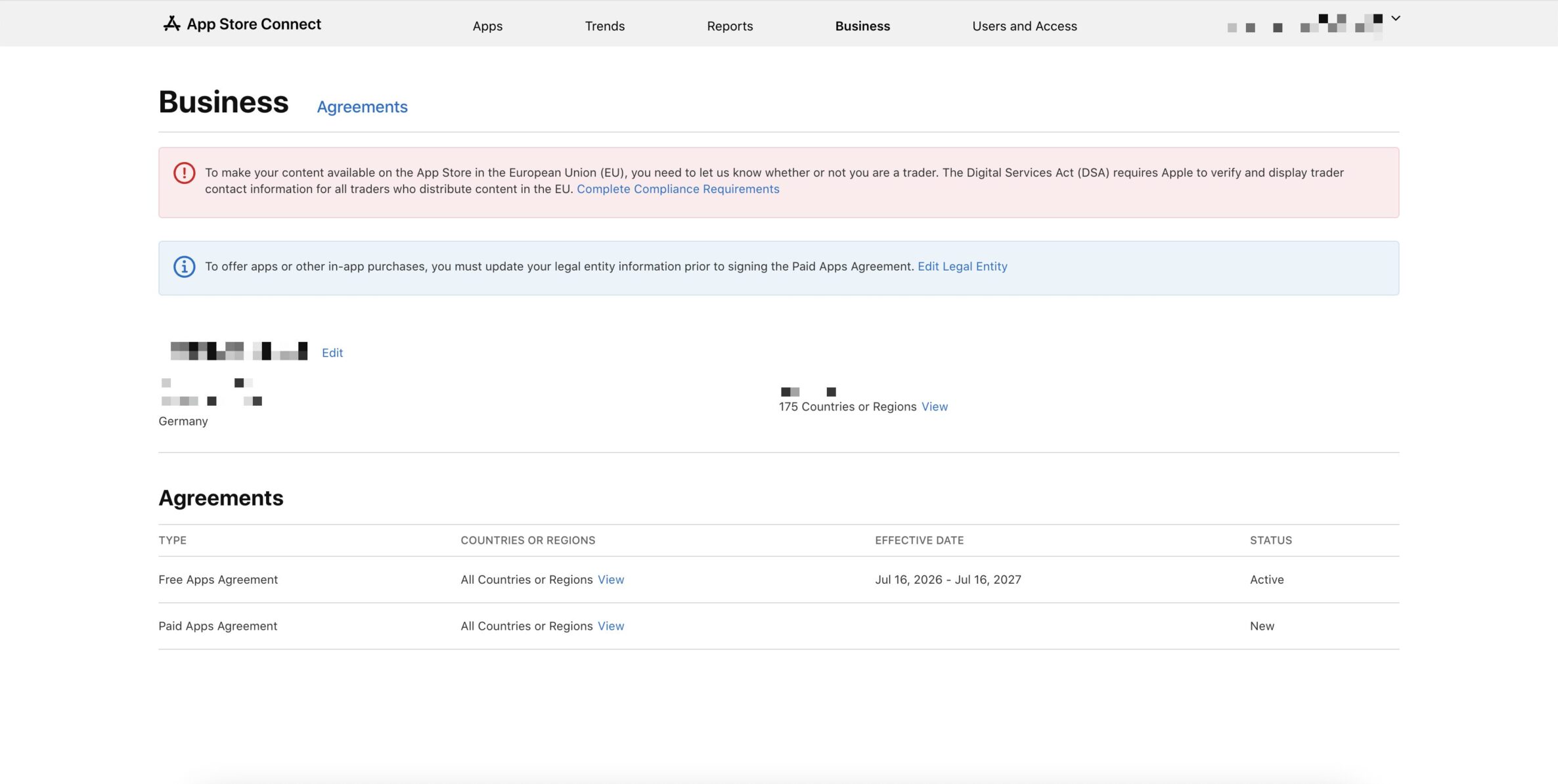The height and width of the screenshot is (784, 1558).
Task: Go to Trends in the navigation bar
Action: point(604,26)
